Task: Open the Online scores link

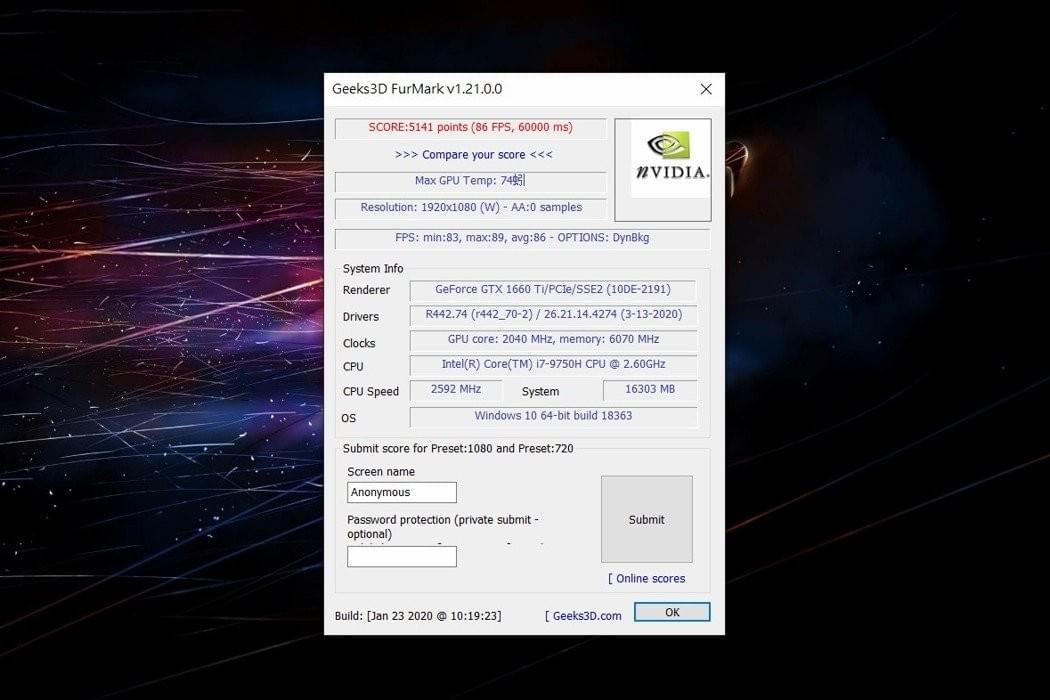Action: coord(646,578)
